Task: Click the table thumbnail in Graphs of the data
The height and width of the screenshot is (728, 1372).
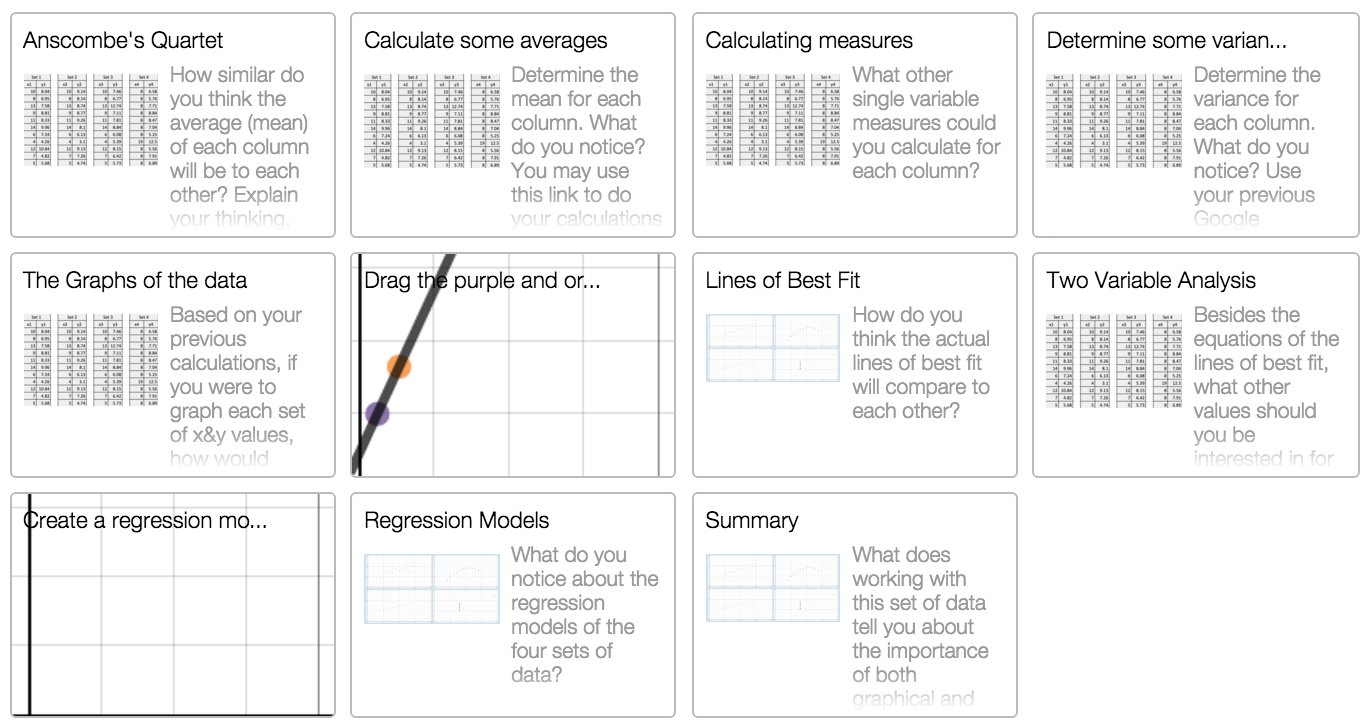Action: click(91, 361)
